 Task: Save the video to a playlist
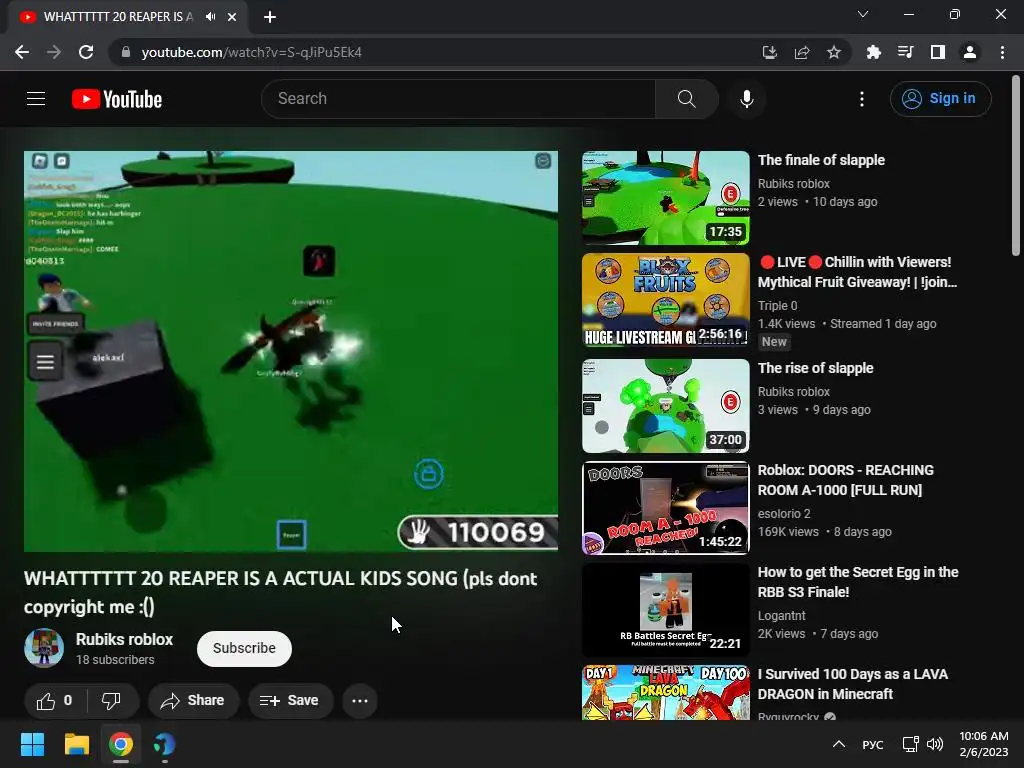coord(290,701)
